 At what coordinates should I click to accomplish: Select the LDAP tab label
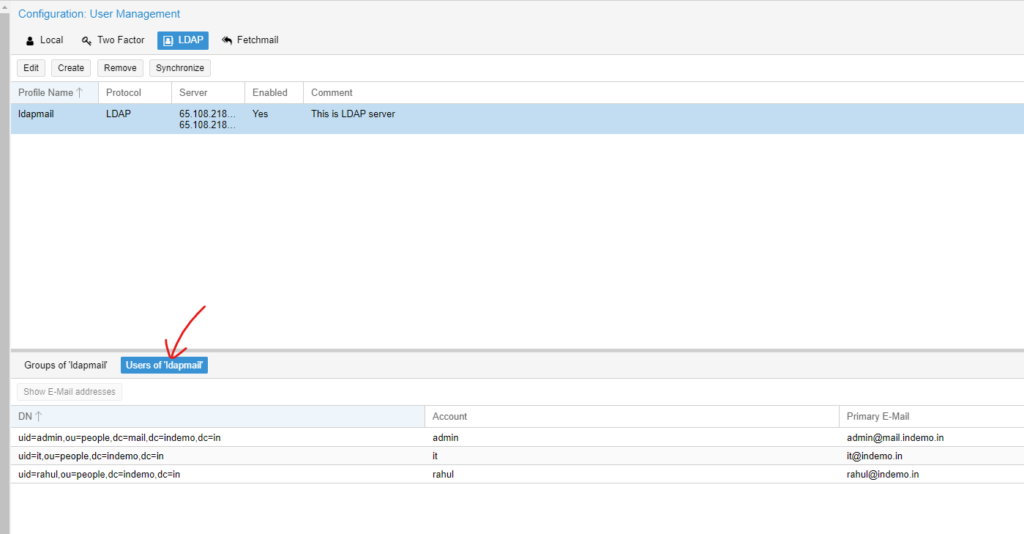click(x=191, y=40)
